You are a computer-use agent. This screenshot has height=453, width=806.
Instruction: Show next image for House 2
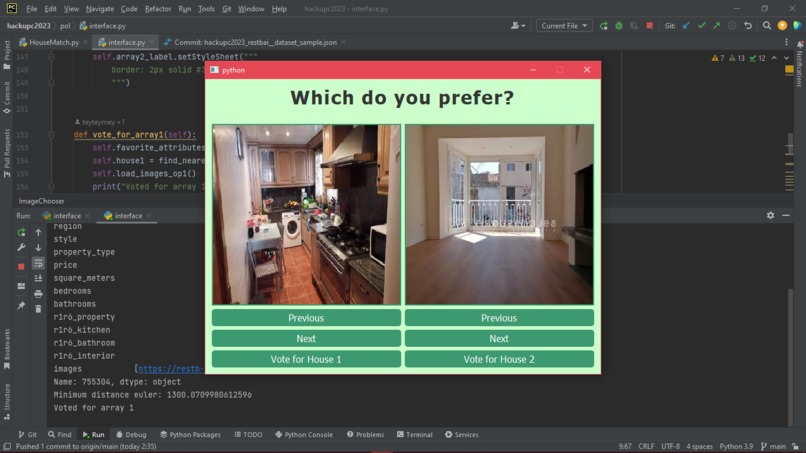tap(499, 338)
